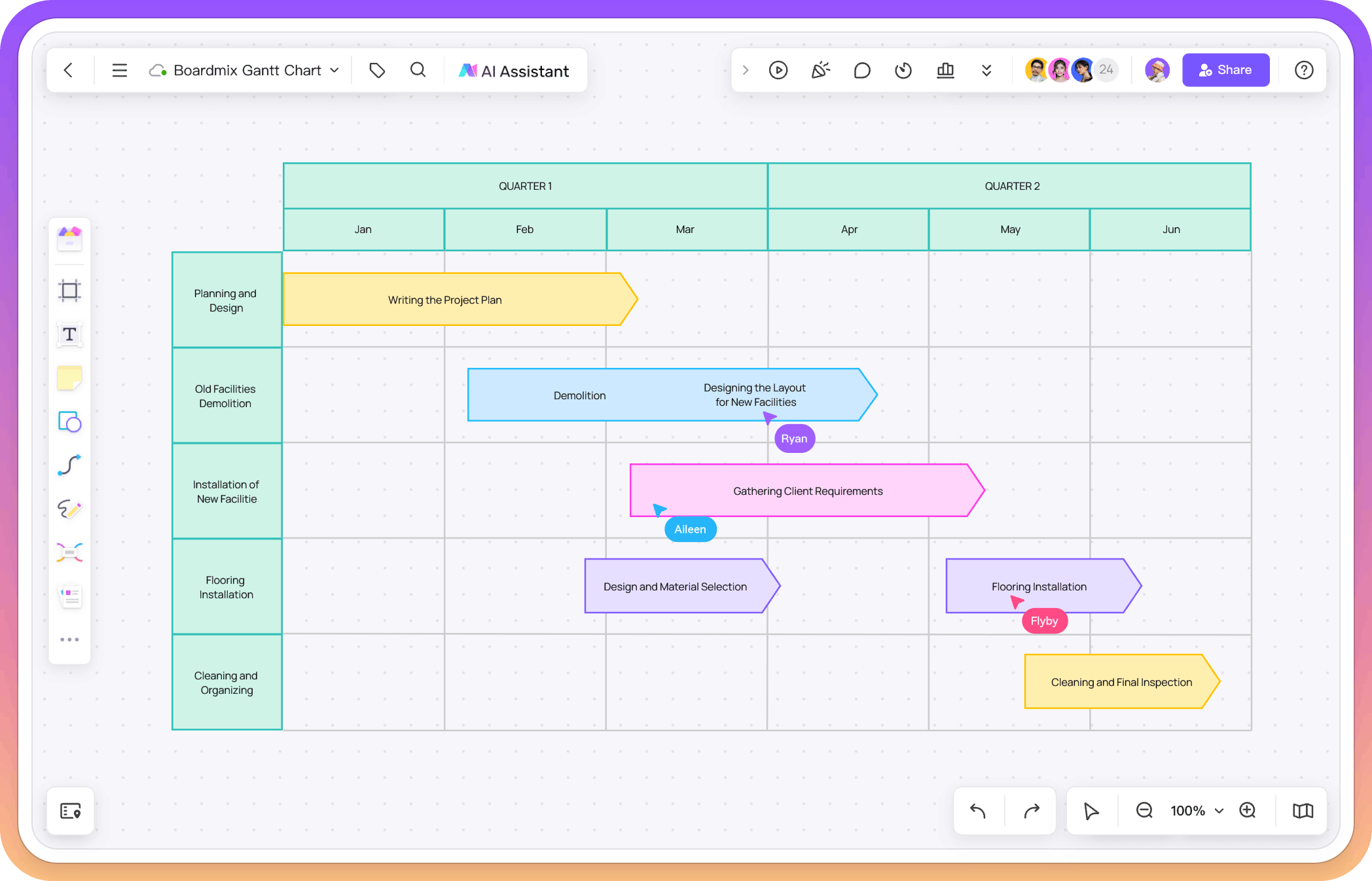Screen dimensions: 1372x881
Task: Select the Frame tool
Action: [x=69, y=290]
